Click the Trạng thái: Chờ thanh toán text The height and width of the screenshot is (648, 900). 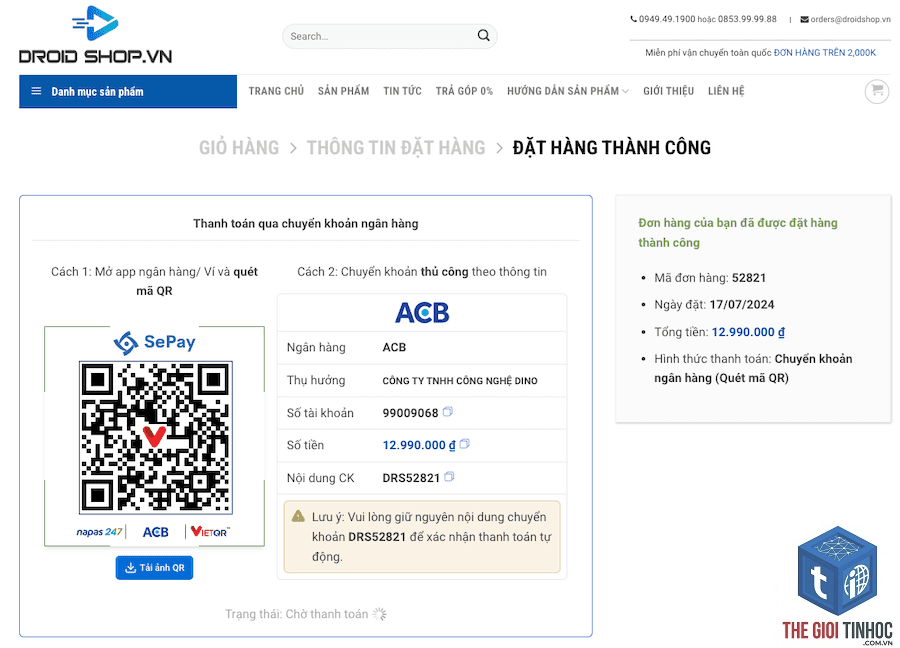pyautogui.click(x=297, y=614)
